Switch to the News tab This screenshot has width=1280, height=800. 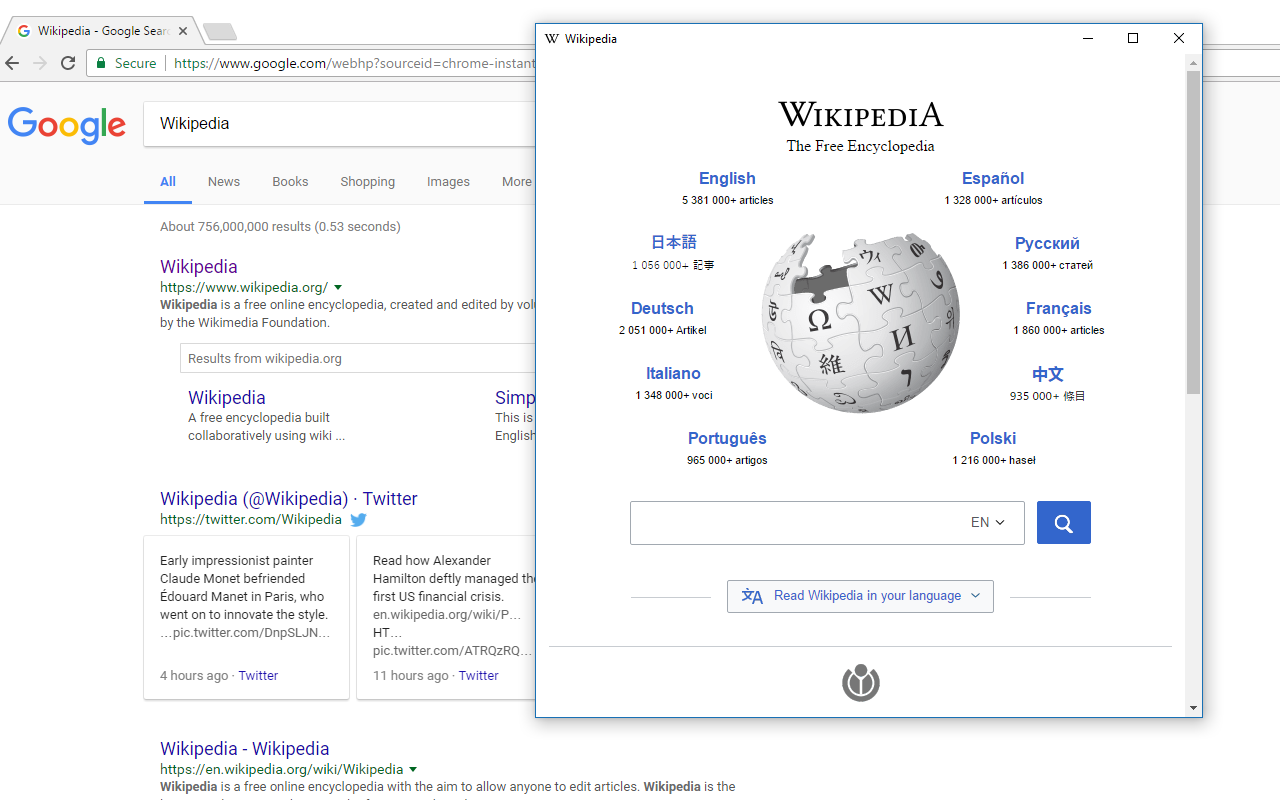click(x=224, y=182)
